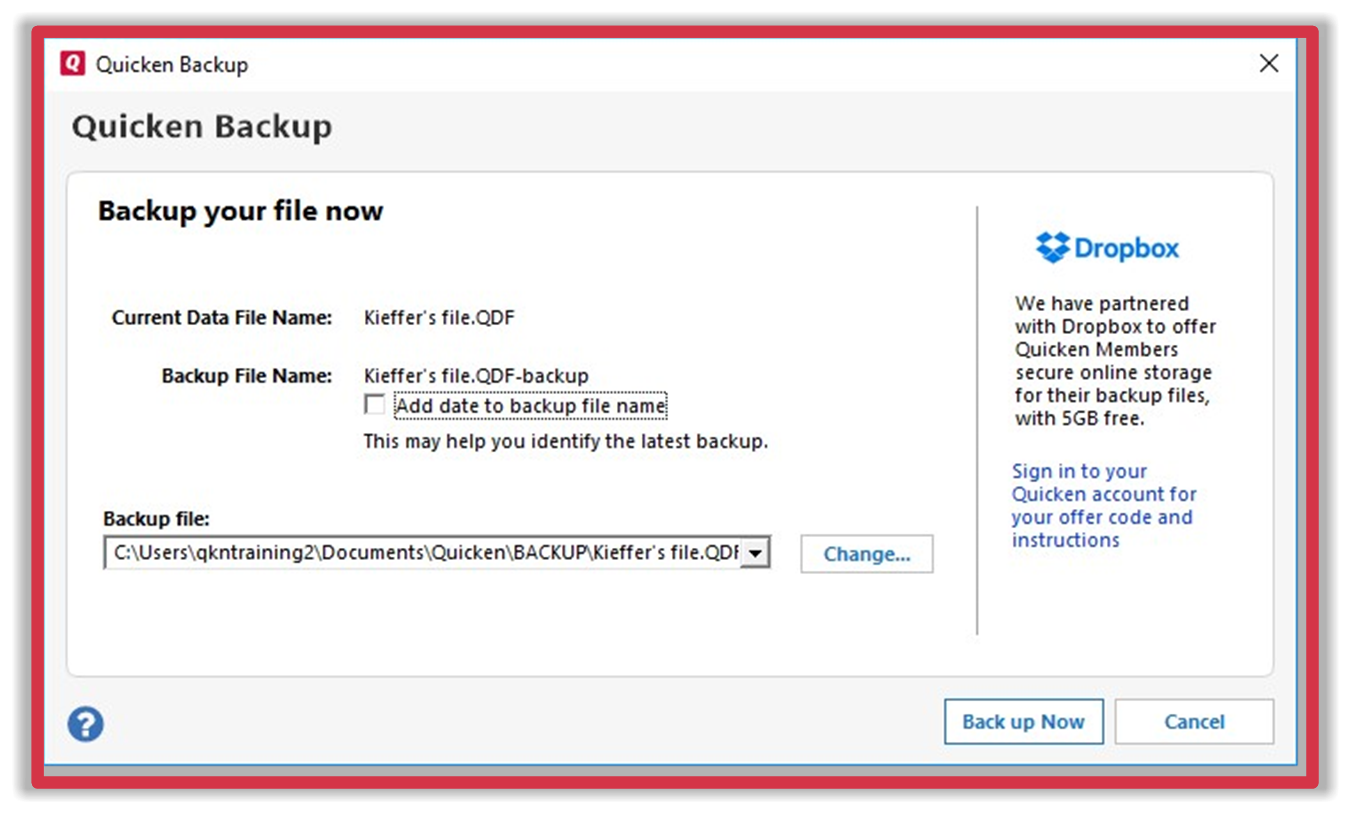Click inside the Backup file path field
This screenshot has width=1365, height=828.
(425, 552)
